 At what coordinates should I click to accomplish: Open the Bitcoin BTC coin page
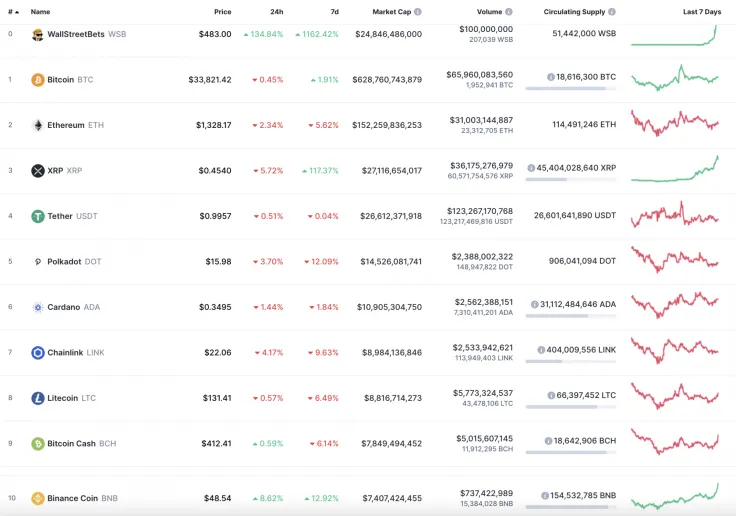[x=70, y=80]
